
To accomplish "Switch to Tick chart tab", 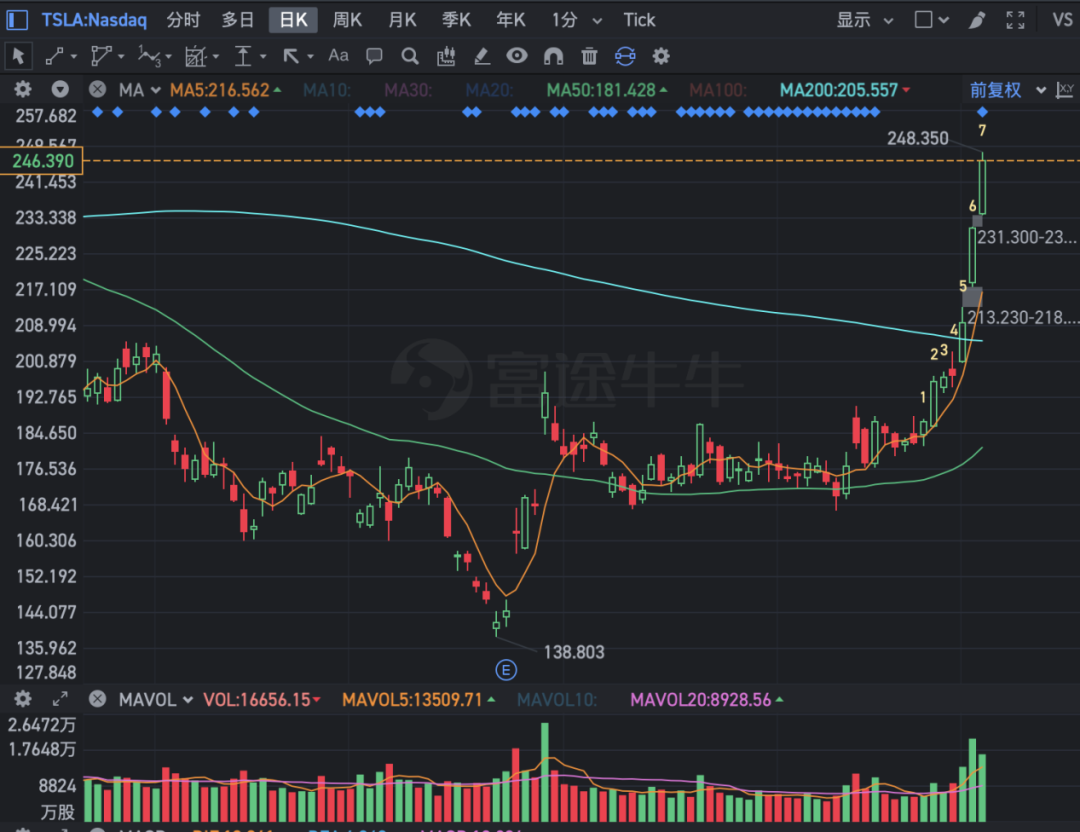I will coord(639,20).
